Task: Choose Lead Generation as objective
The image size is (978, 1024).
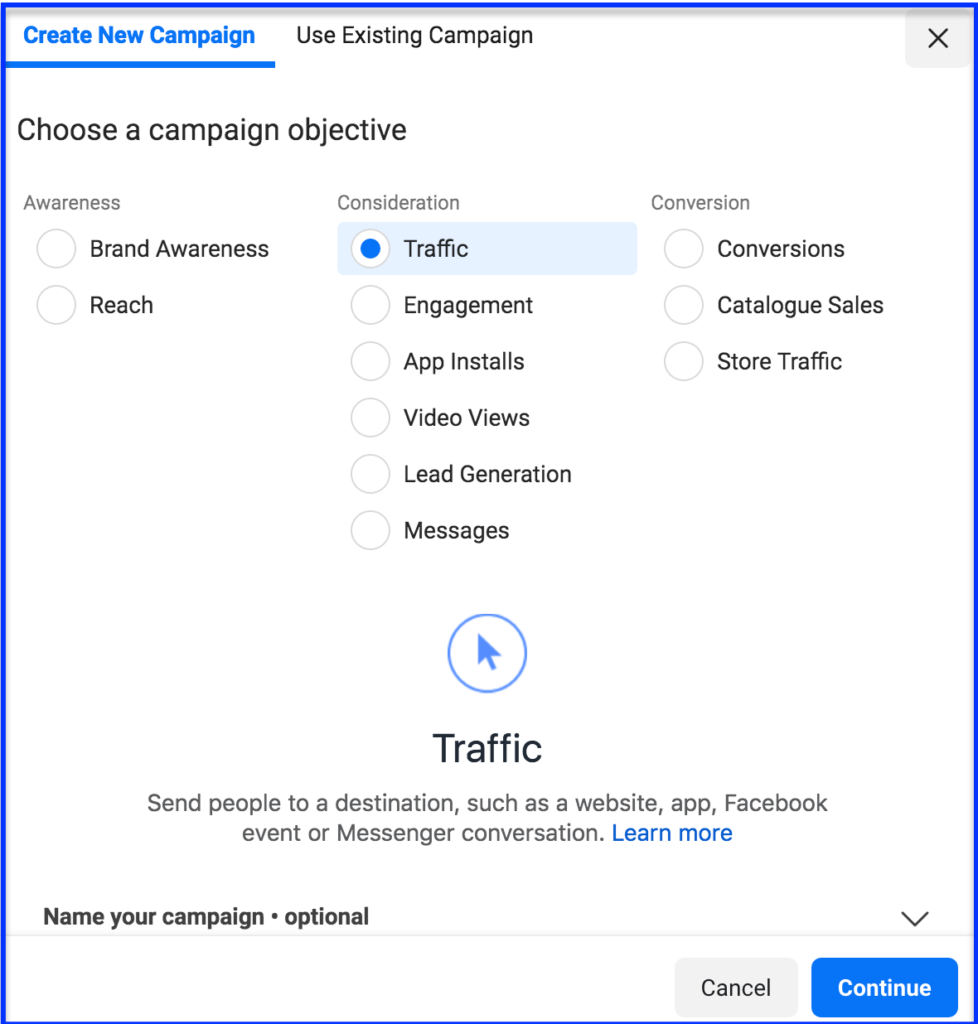Action: click(x=371, y=474)
